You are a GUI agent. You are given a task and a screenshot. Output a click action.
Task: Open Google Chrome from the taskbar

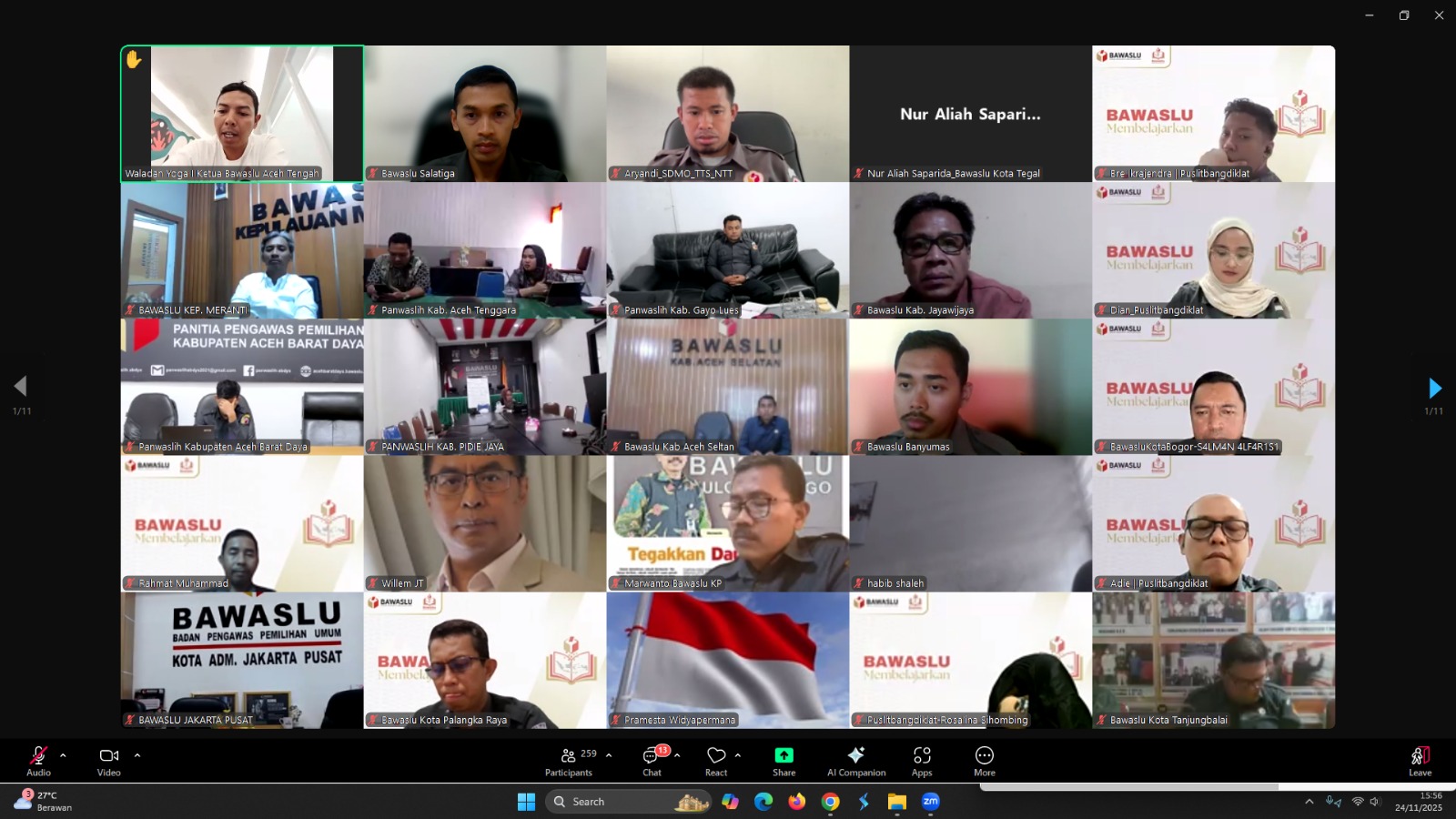tap(830, 802)
